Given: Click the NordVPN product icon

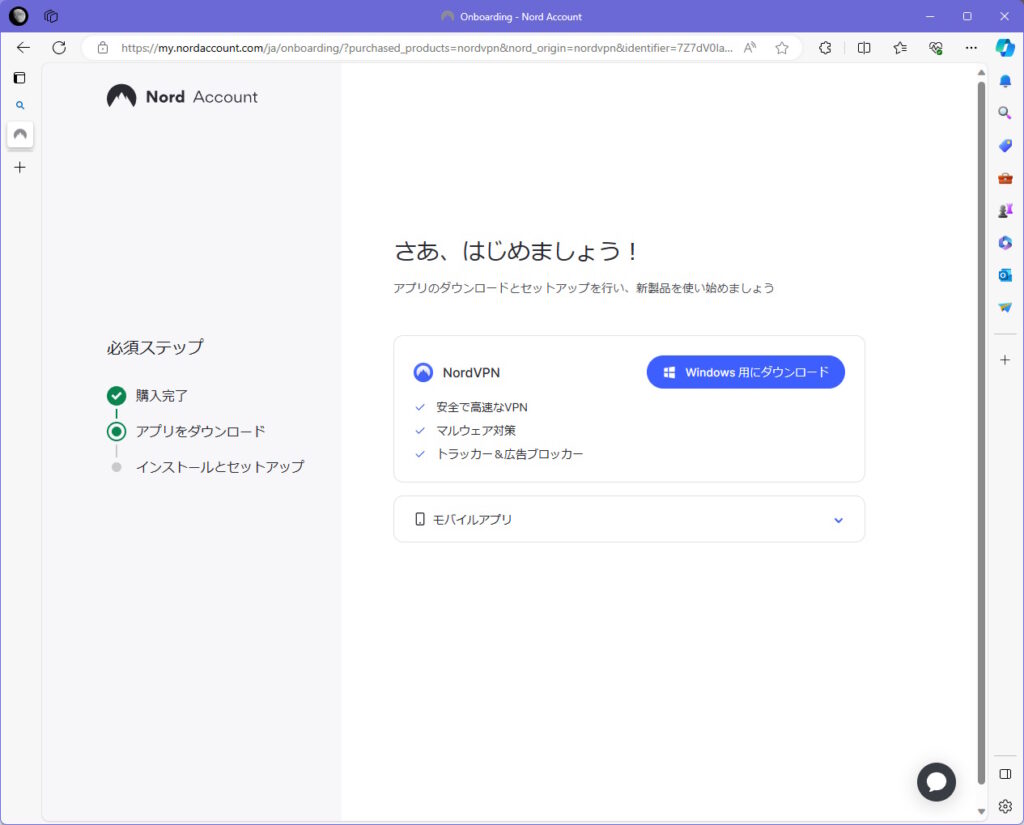Looking at the screenshot, I should pyautogui.click(x=423, y=372).
